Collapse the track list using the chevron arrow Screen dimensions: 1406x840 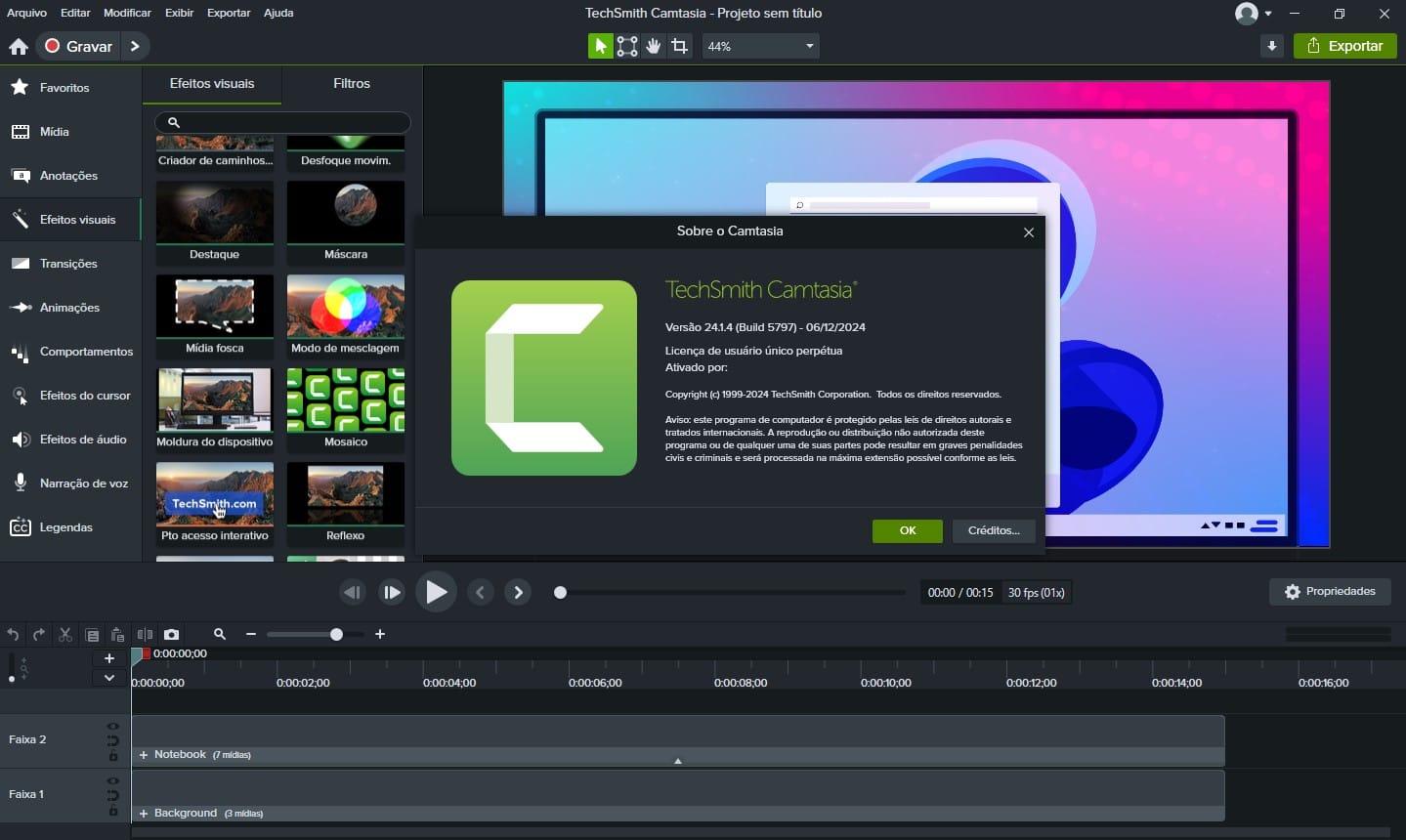pos(107,678)
